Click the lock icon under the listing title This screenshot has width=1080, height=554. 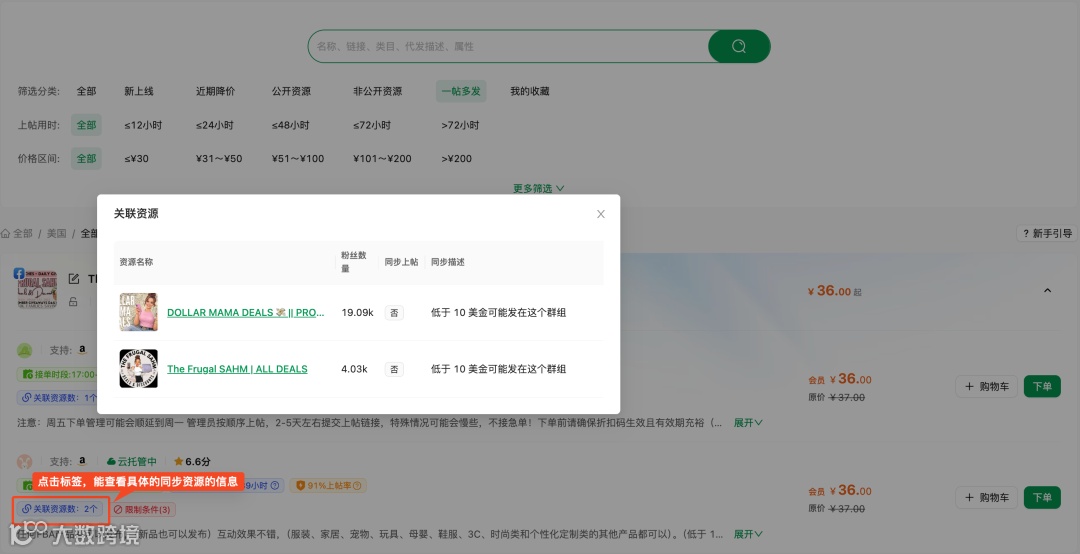click(x=73, y=302)
